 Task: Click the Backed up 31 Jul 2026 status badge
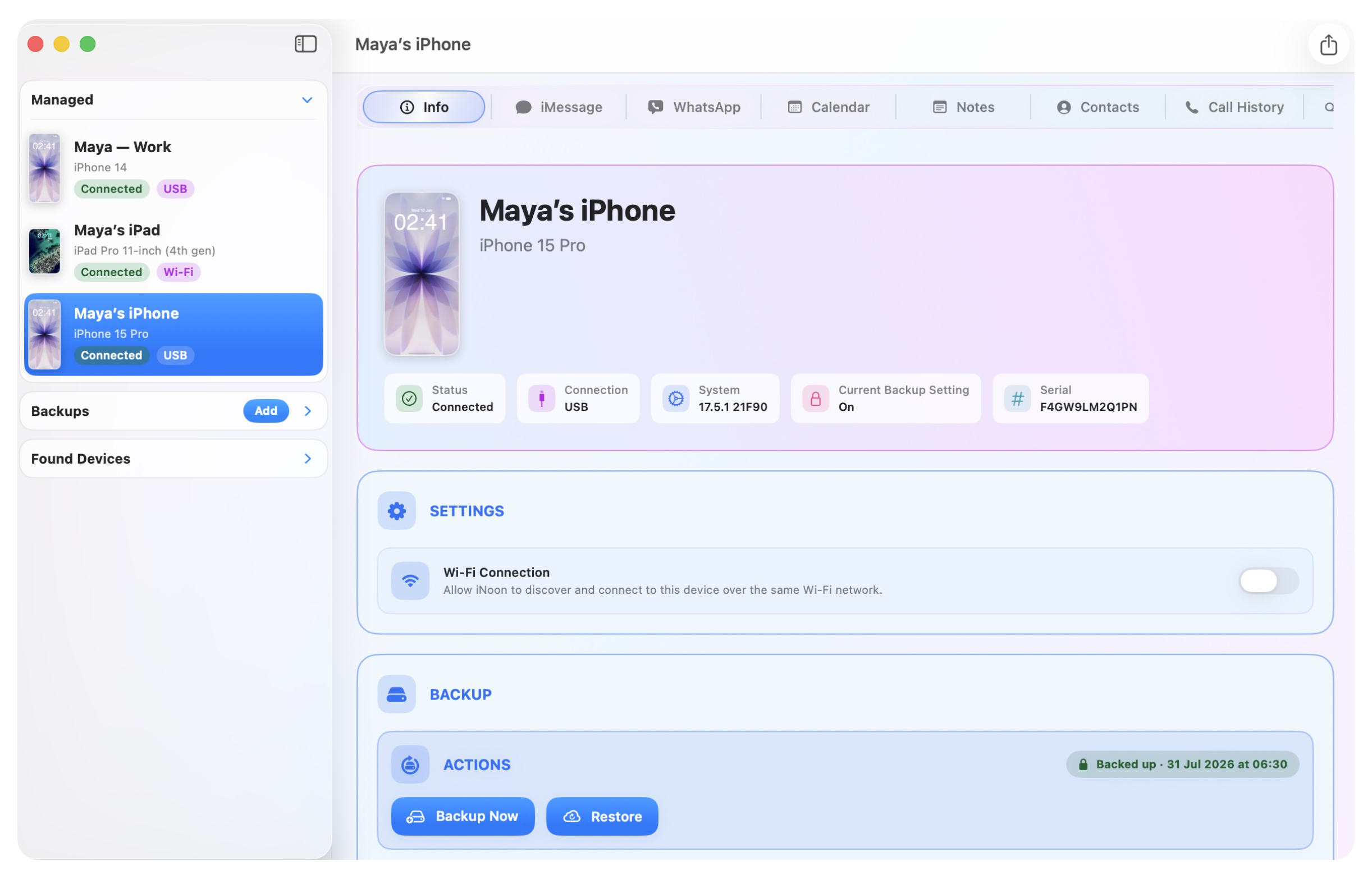pyautogui.click(x=1181, y=764)
